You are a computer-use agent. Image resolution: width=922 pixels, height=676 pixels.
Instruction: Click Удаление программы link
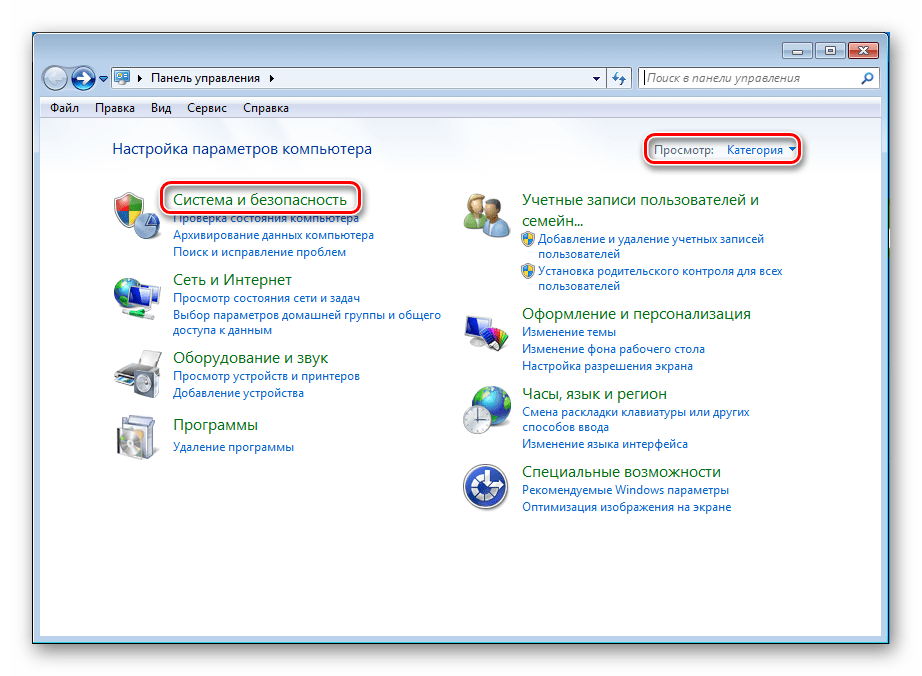[233, 447]
